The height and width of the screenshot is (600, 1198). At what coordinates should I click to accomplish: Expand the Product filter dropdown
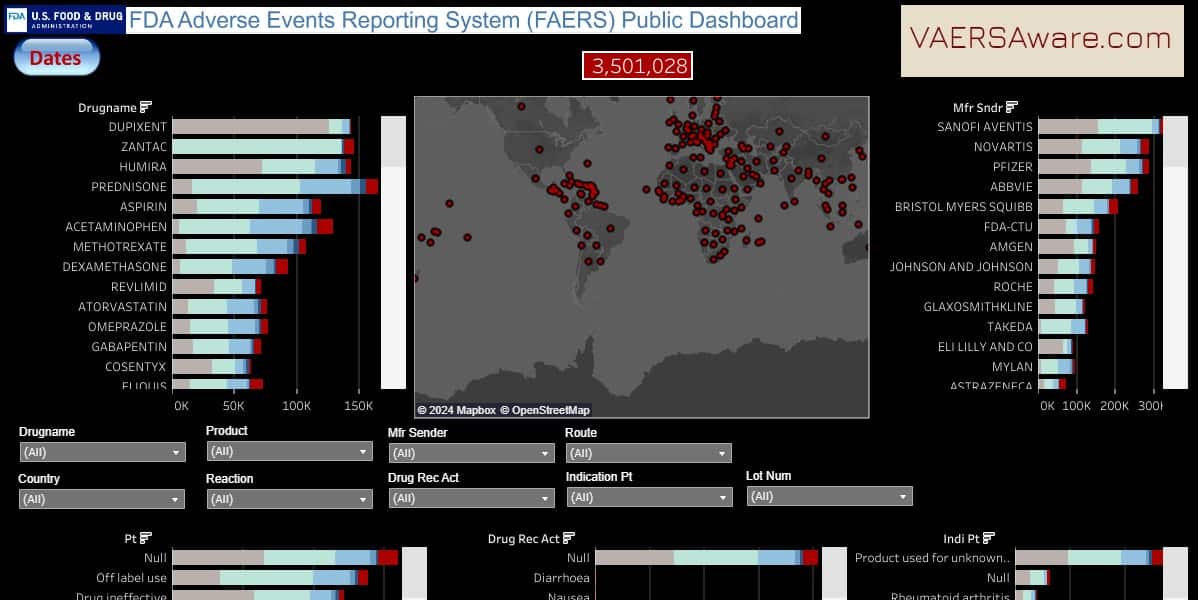(x=290, y=452)
